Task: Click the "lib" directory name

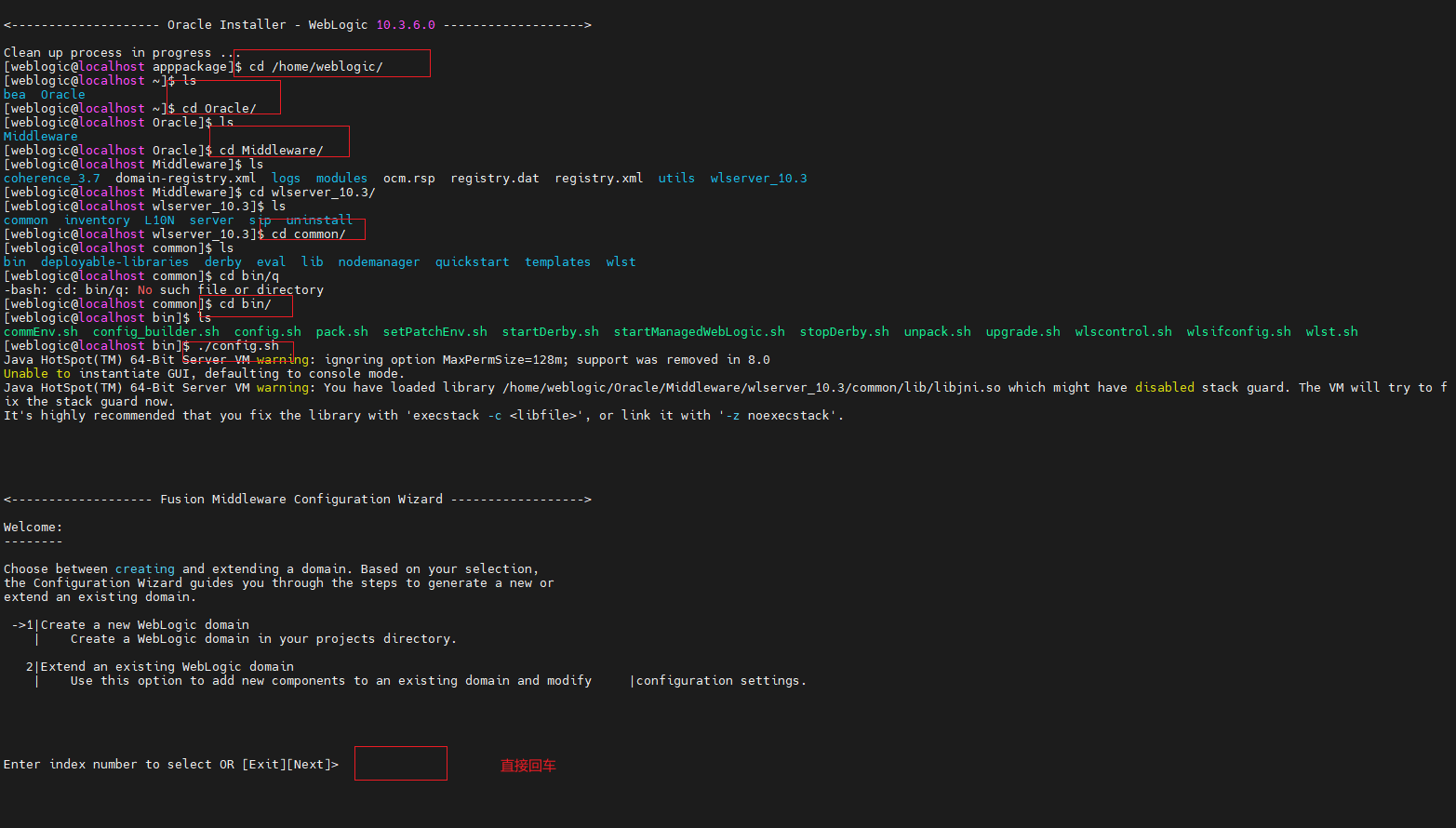Action: click(313, 262)
